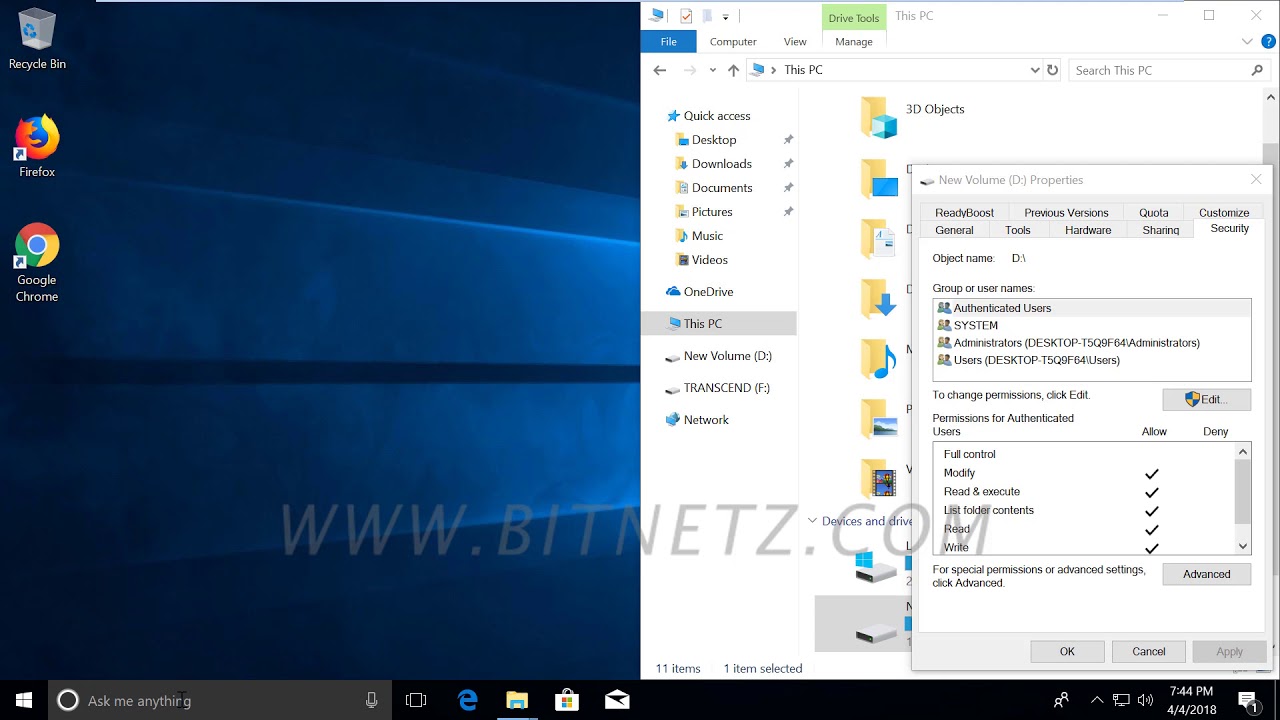The image size is (1280, 720).
Task: Launch Firefox from the desktop shortcut
Action: (37, 147)
